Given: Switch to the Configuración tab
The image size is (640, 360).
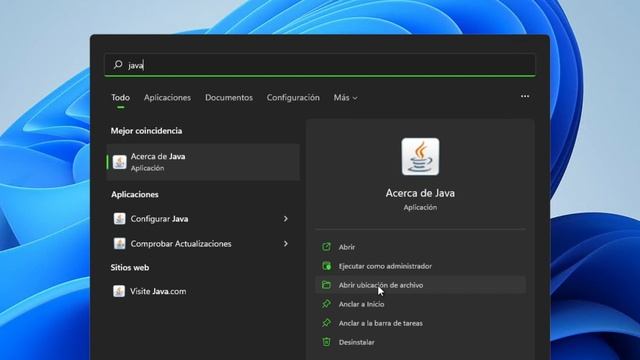Looking at the screenshot, I should point(293,98).
